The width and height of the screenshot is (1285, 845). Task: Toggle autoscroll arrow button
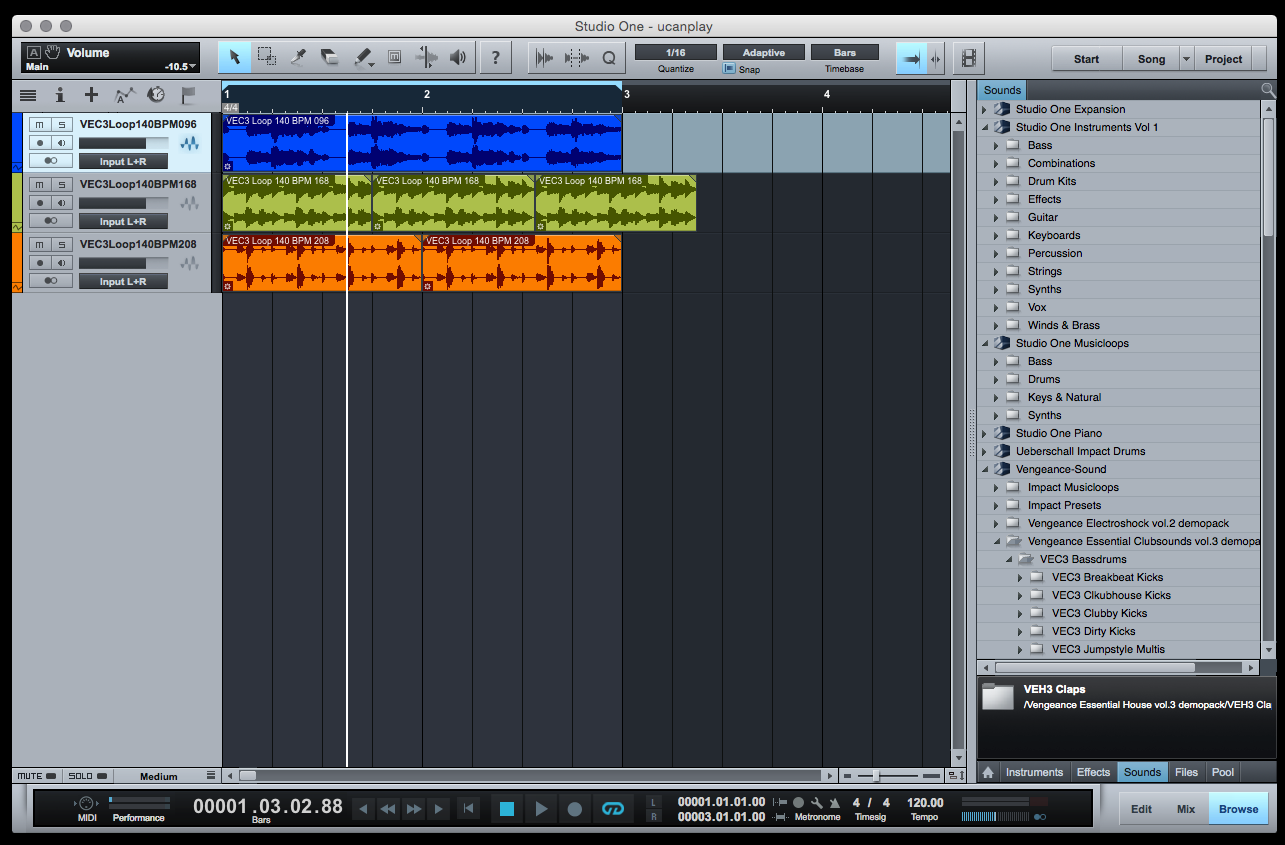point(911,59)
